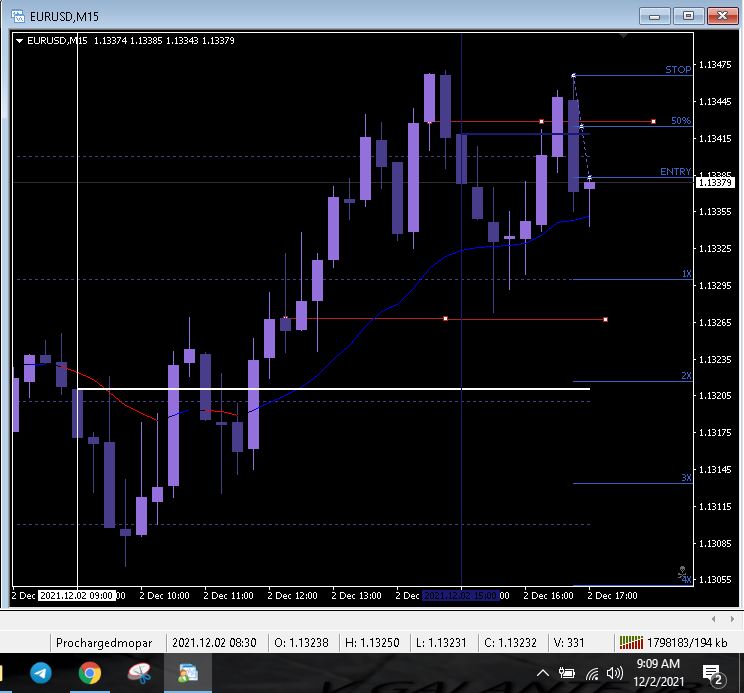Select the 1X target level label
The width and height of the screenshot is (744, 693).
[686, 274]
